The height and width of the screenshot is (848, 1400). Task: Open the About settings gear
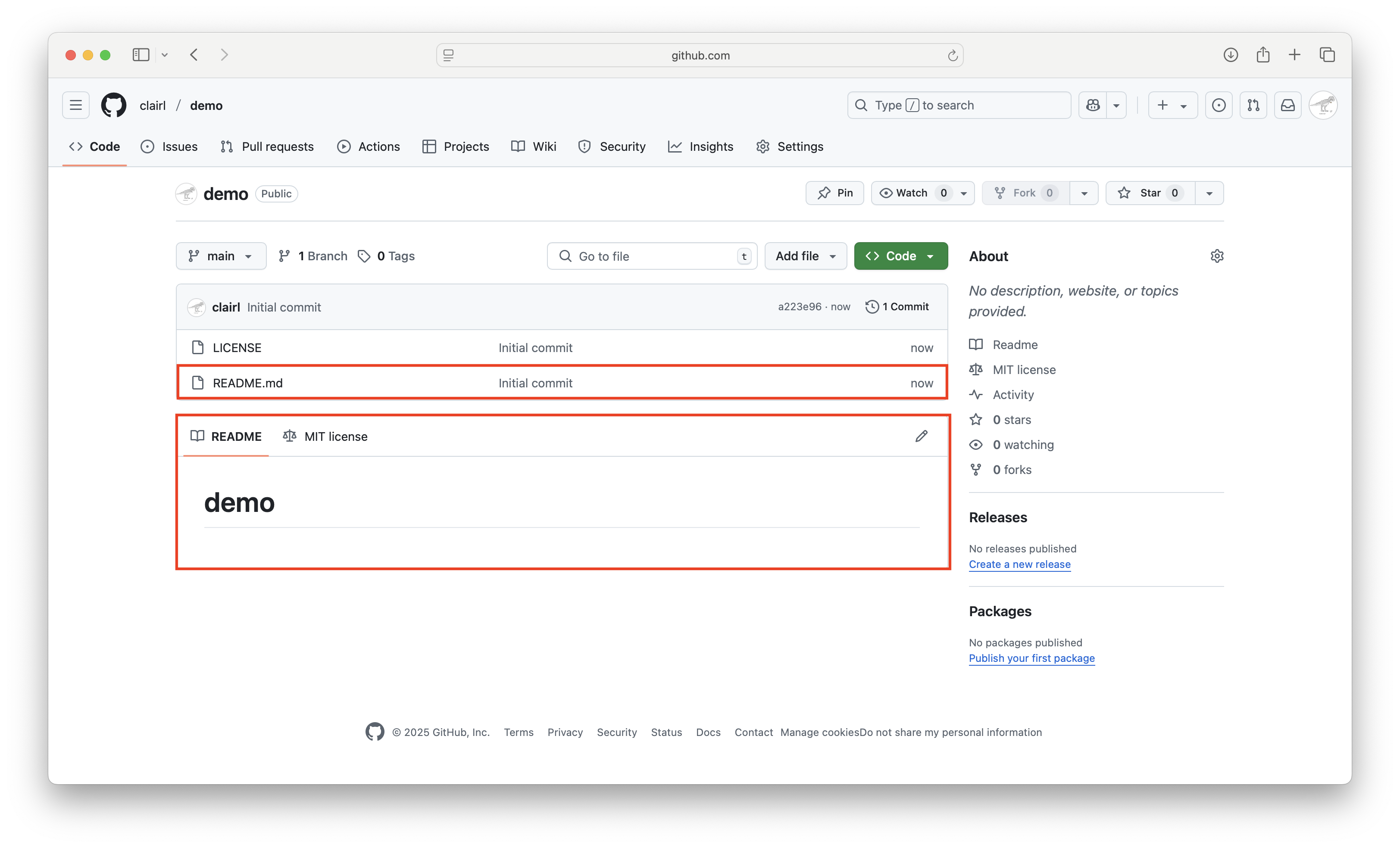[x=1216, y=256]
